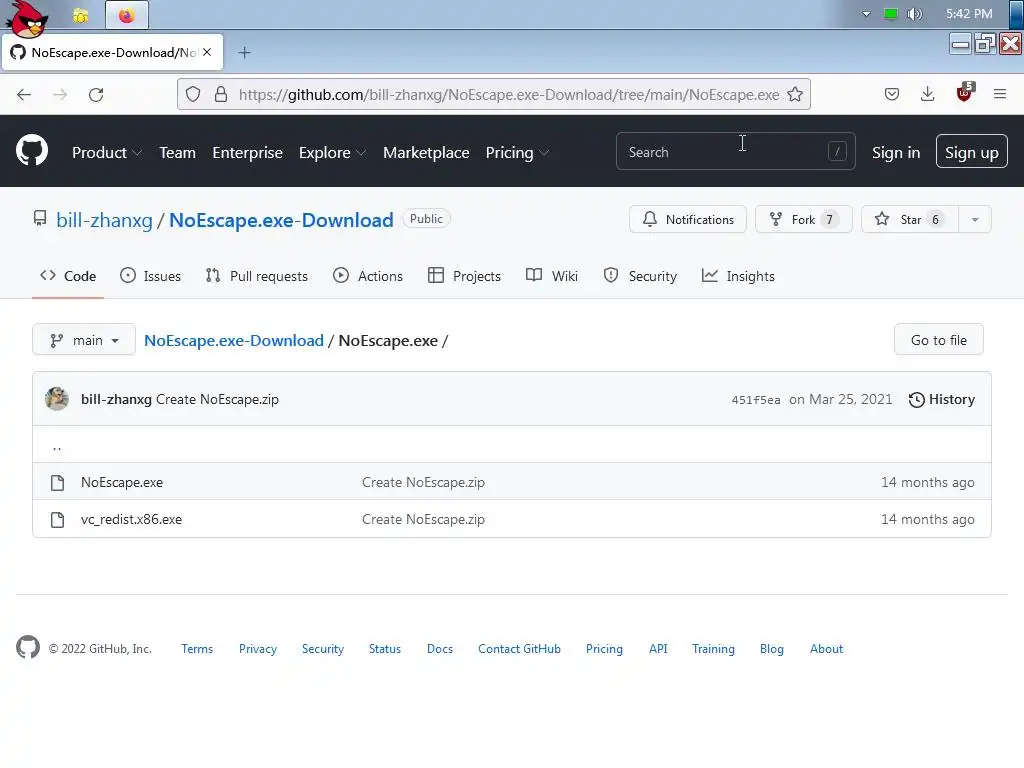The height and width of the screenshot is (768, 1024).
Task: Click the Firefox taskbar button
Action: tap(127, 16)
